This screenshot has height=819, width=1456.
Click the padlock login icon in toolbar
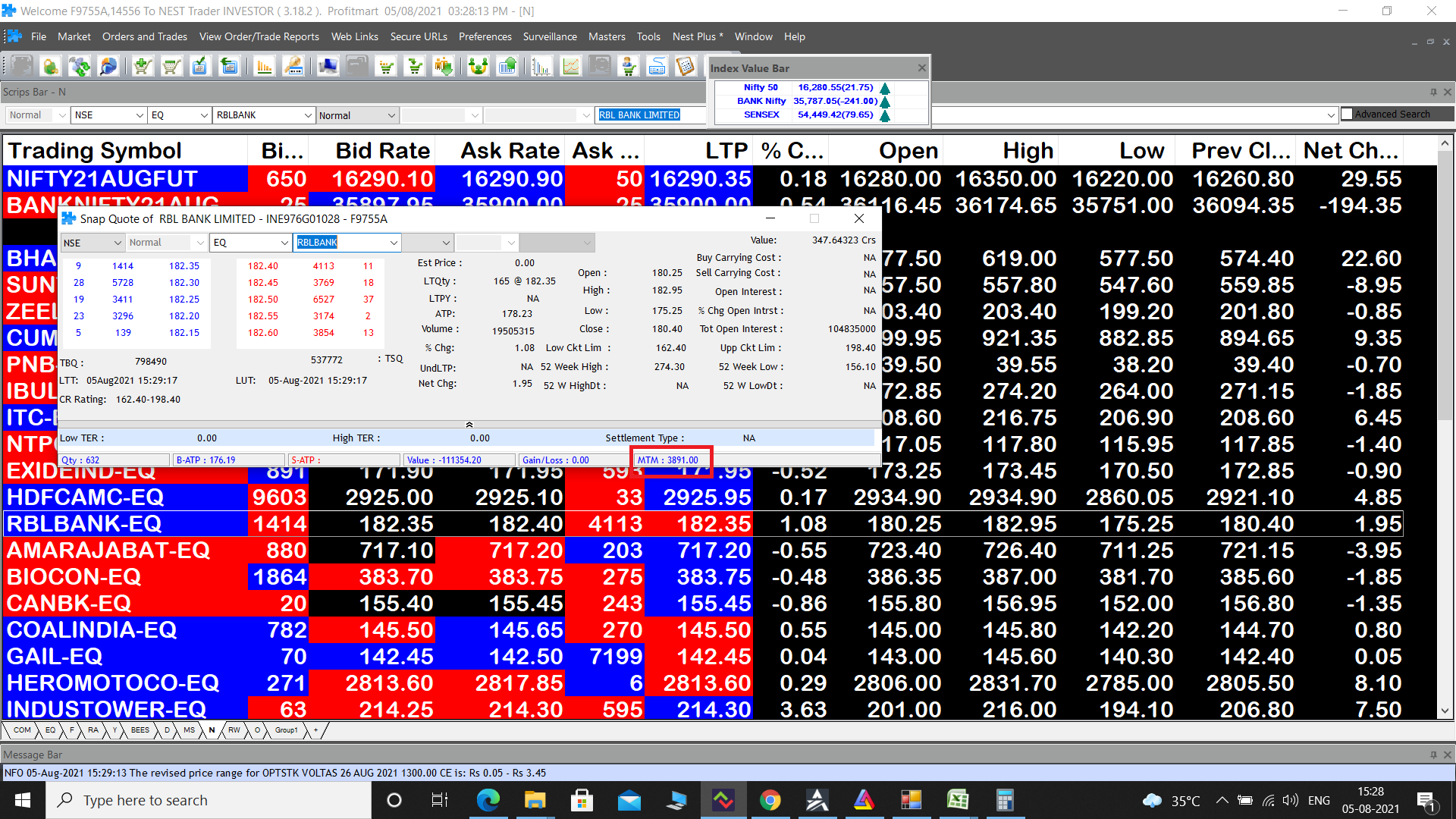51,67
